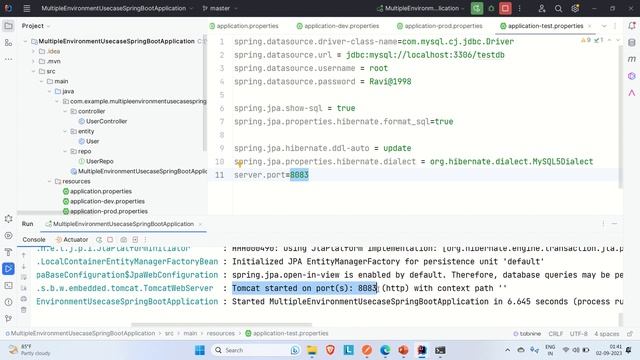
Task: Open Microsoft Edge from taskbar
Action: (385, 350)
